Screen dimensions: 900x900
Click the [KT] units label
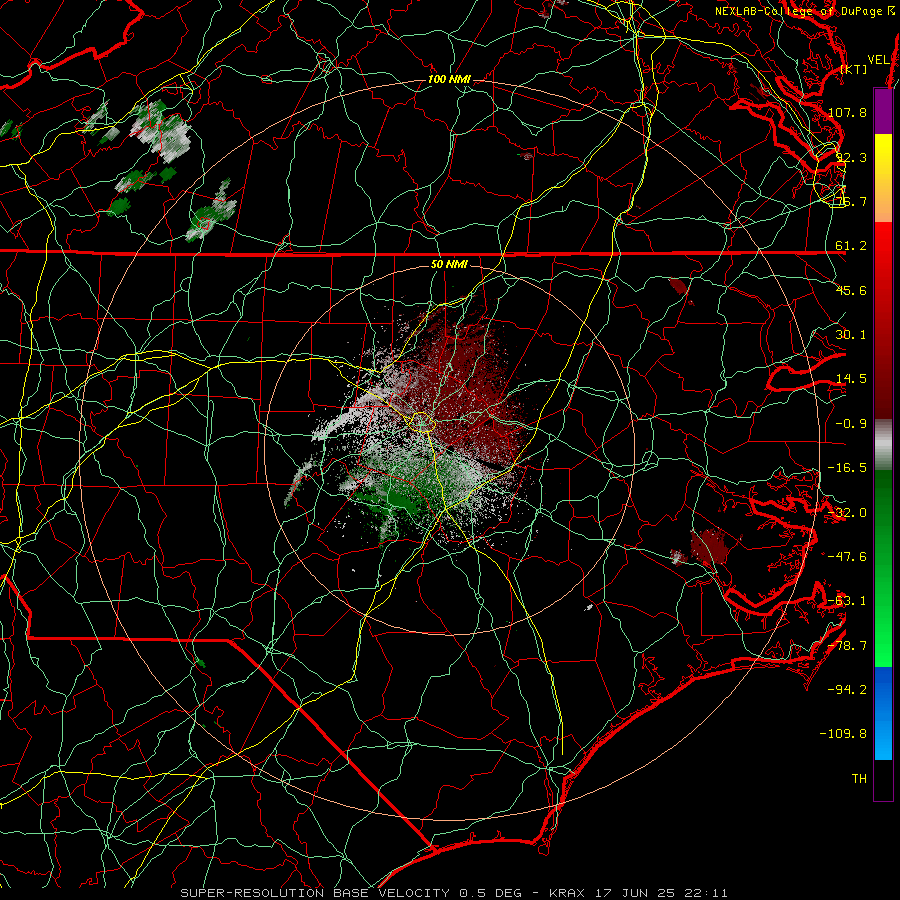coord(854,69)
